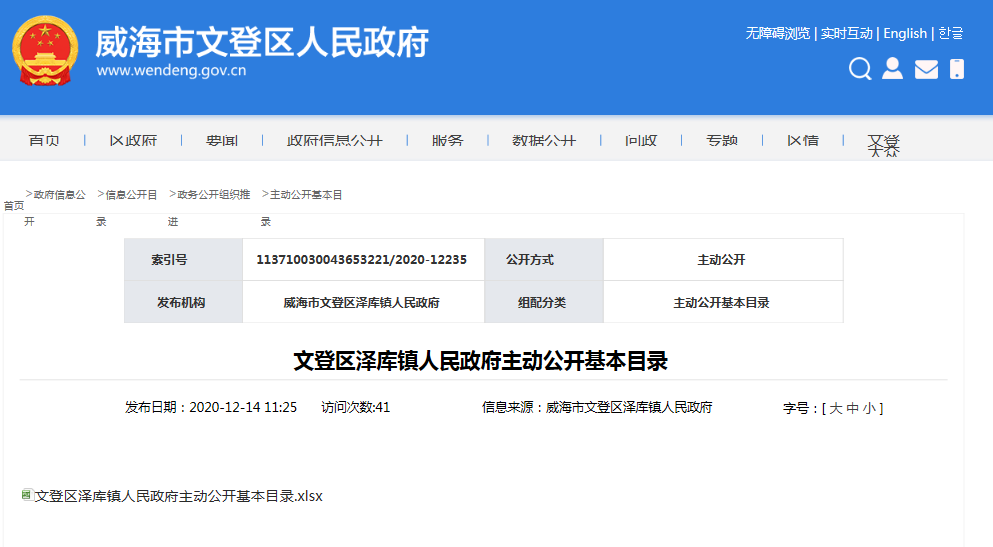This screenshot has width=993, height=547.
Task: Set font size to 小 (small)
Action: pos(870,408)
